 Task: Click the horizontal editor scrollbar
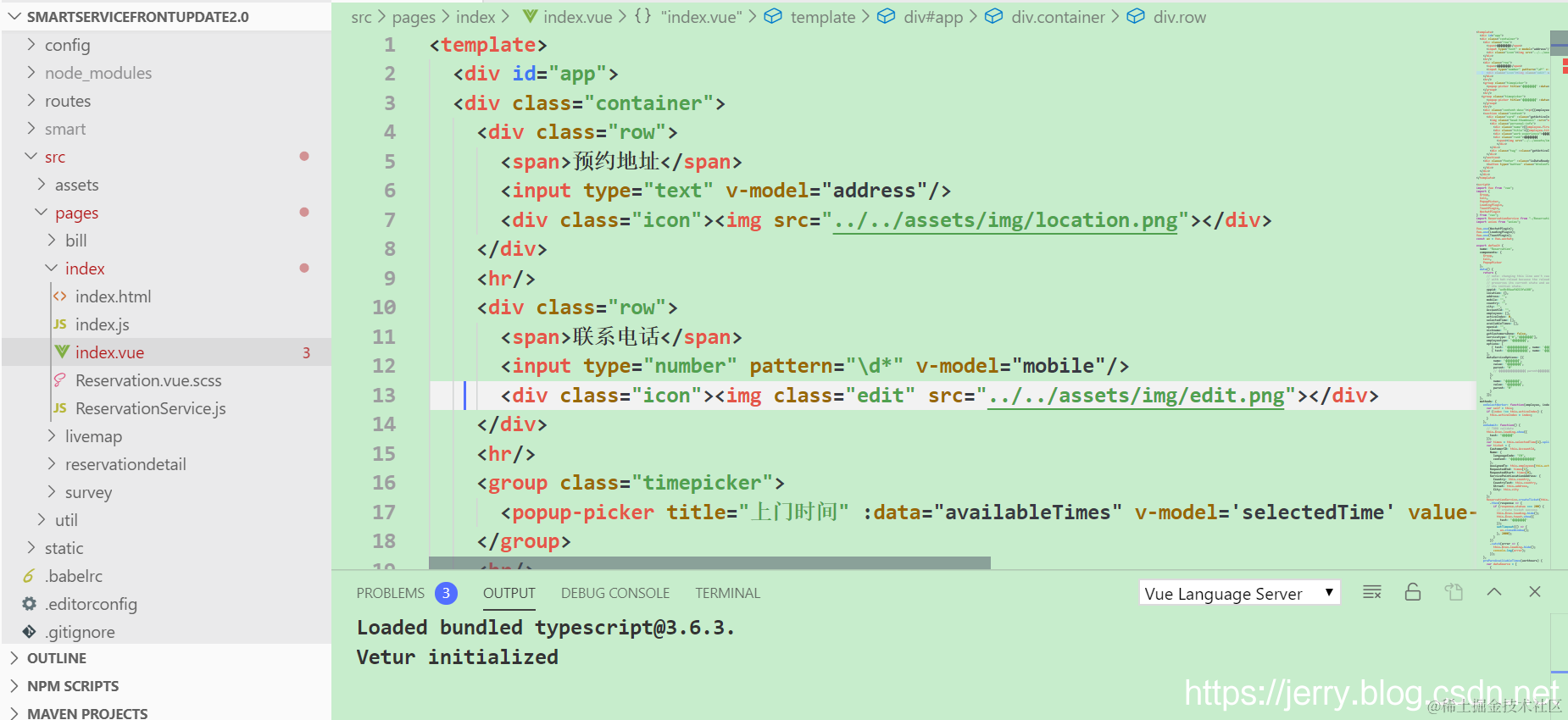709,562
